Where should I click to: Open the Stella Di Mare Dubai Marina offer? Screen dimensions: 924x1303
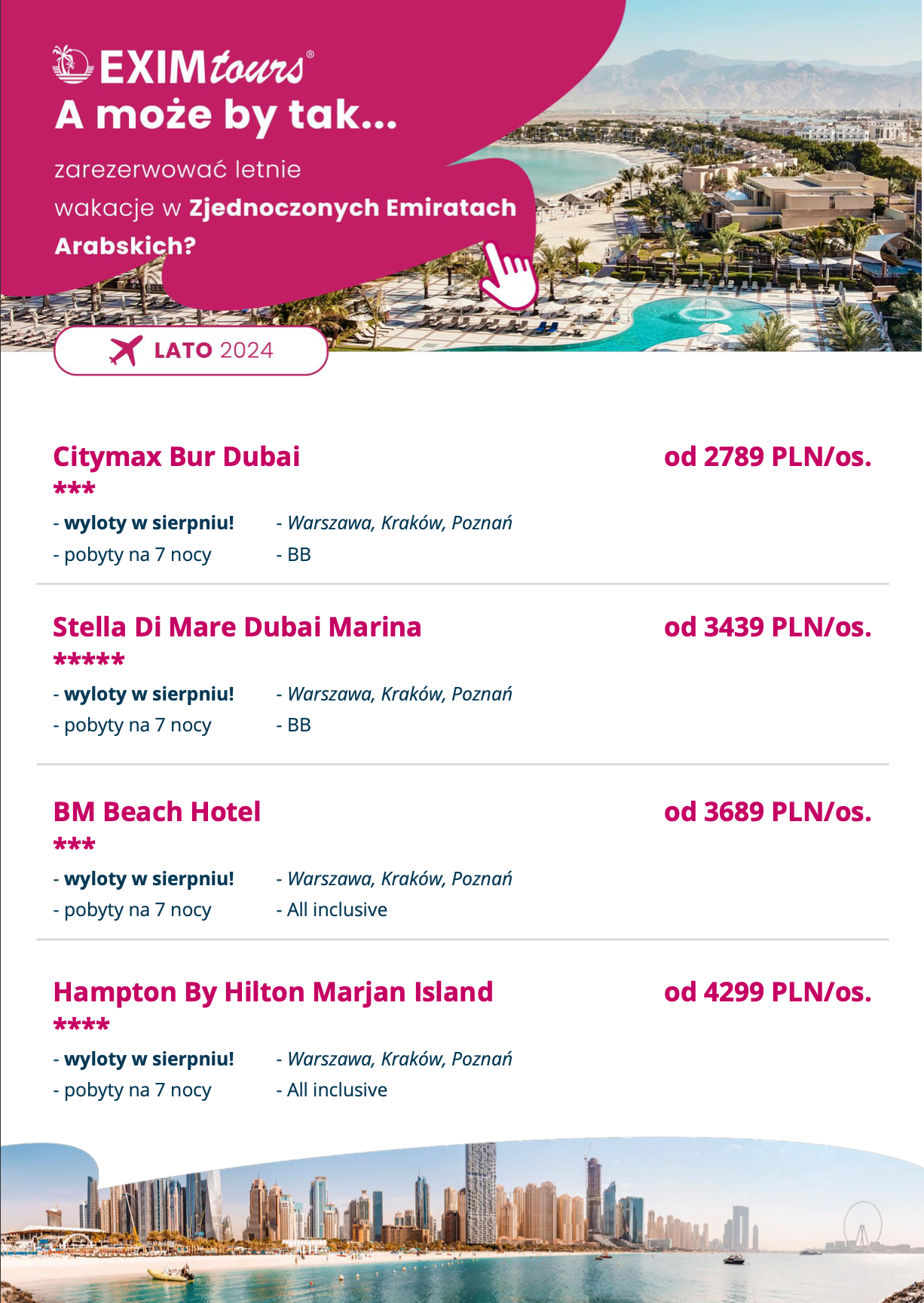tap(237, 627)
